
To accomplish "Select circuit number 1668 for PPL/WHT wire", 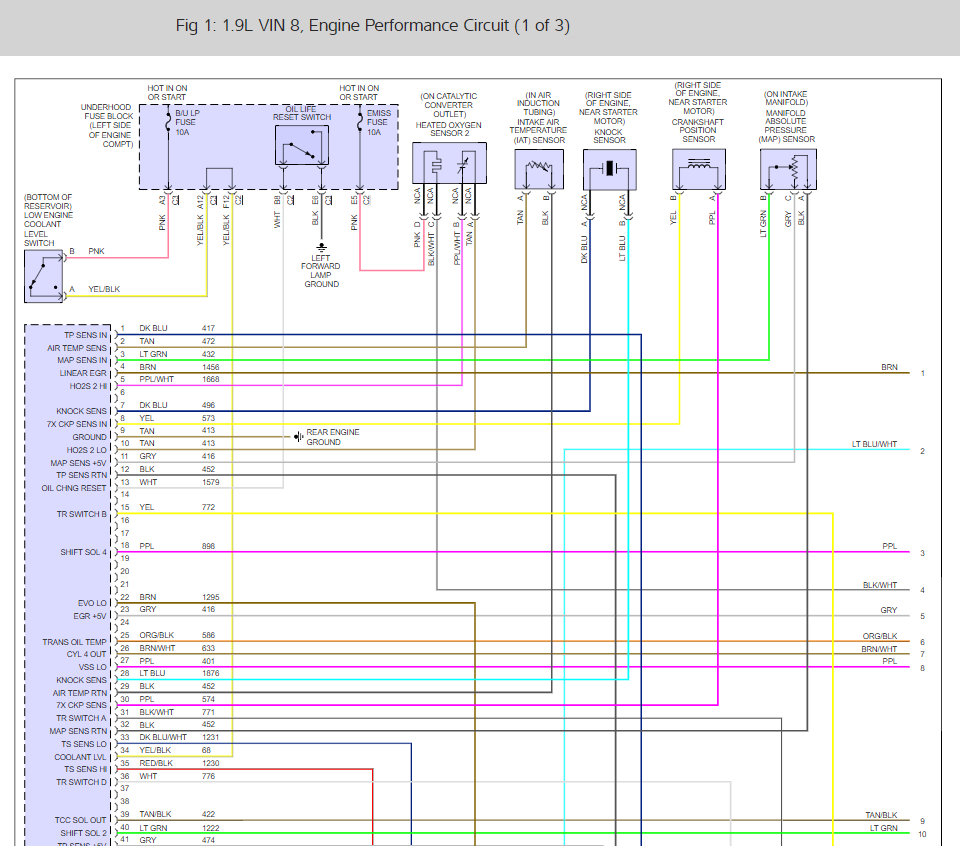I will click(x=210, y=379).
